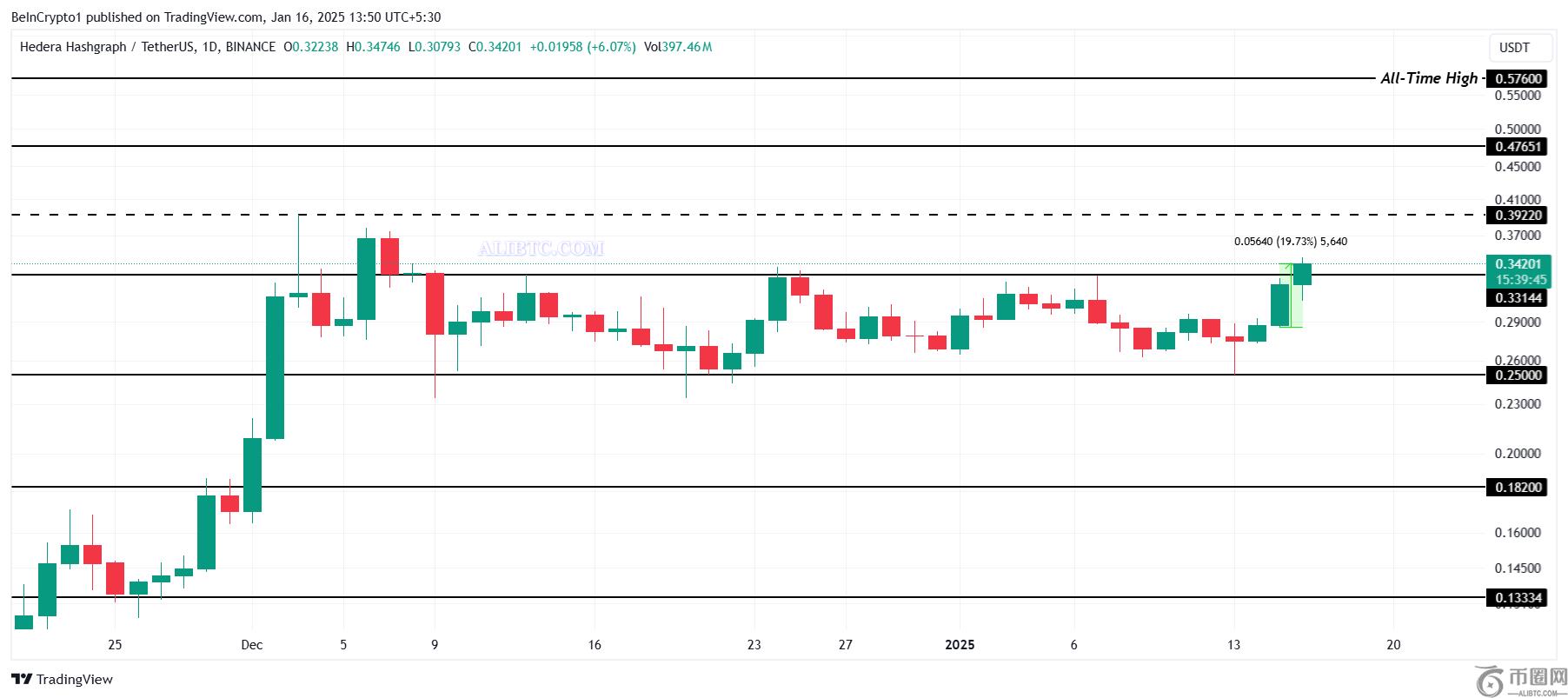Select the 0.18200 price level label
This screenshot has height=698, width=1568.
pos(1518,488)
